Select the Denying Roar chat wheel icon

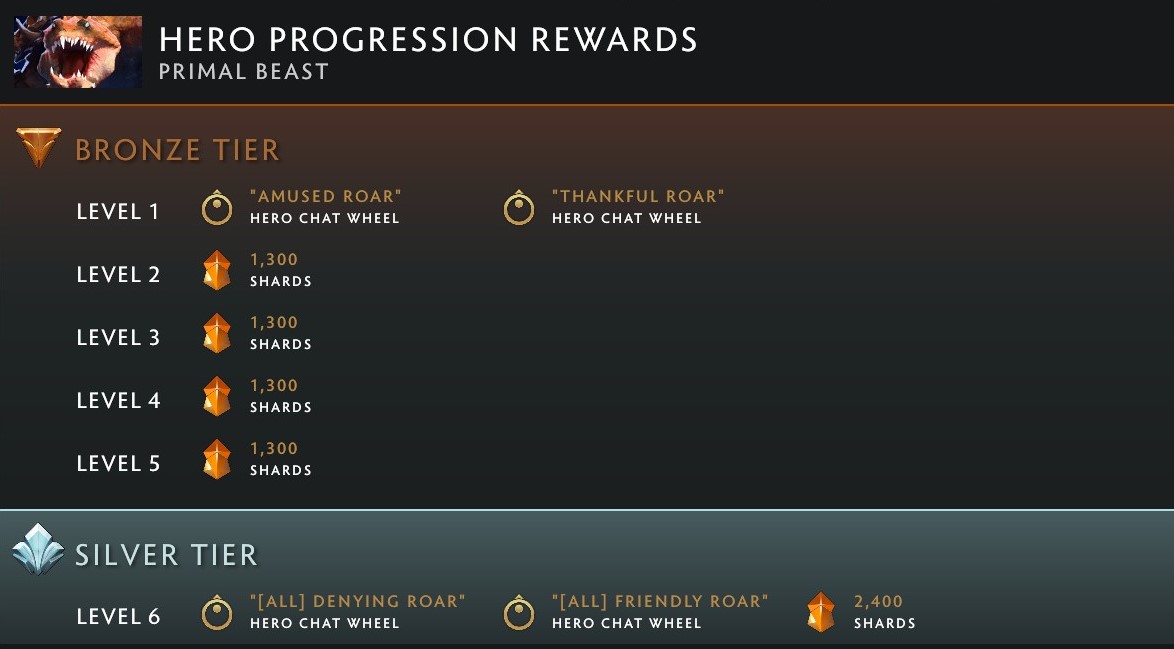click(x=217, y=613)
